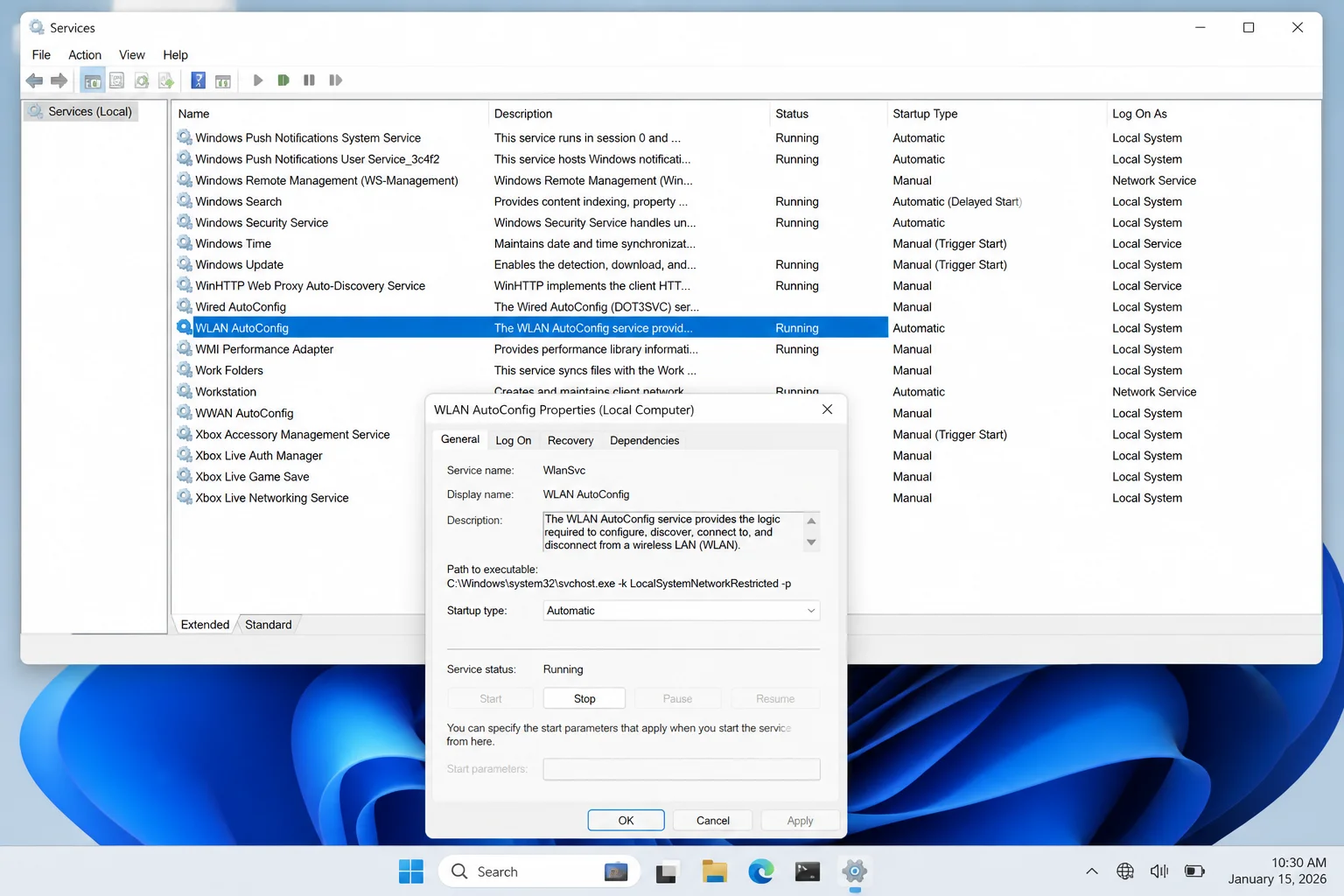
Task: Toggle the Show/Hide Console Tree toolbar icon
Action: [92, 80]
